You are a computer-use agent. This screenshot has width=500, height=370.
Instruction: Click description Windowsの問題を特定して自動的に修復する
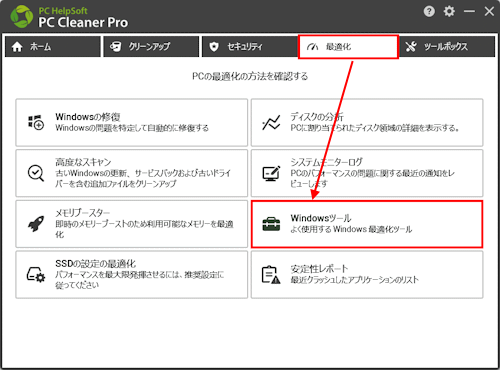[x=132, y=128]
